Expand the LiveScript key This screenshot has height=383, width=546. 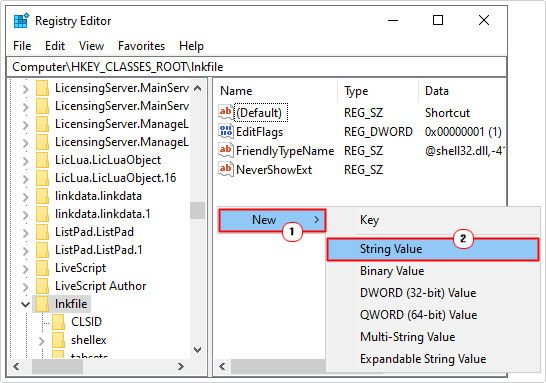pos(25,268)
